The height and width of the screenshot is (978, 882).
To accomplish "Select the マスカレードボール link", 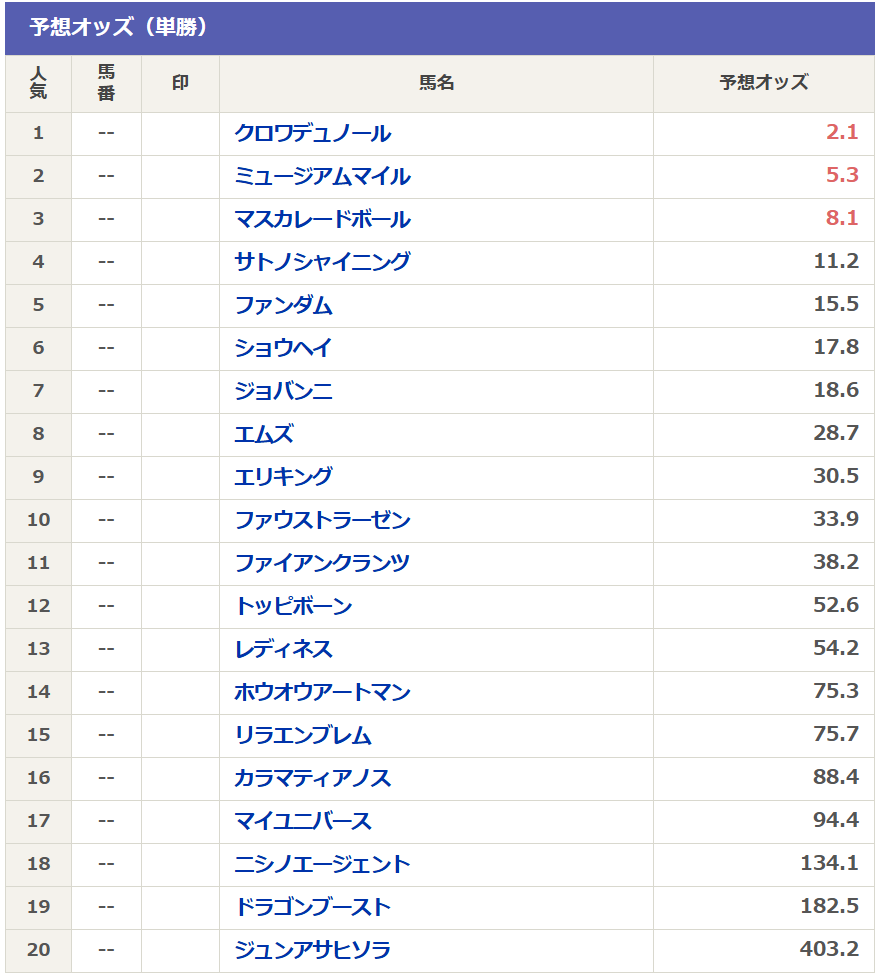I will (322, 220).
